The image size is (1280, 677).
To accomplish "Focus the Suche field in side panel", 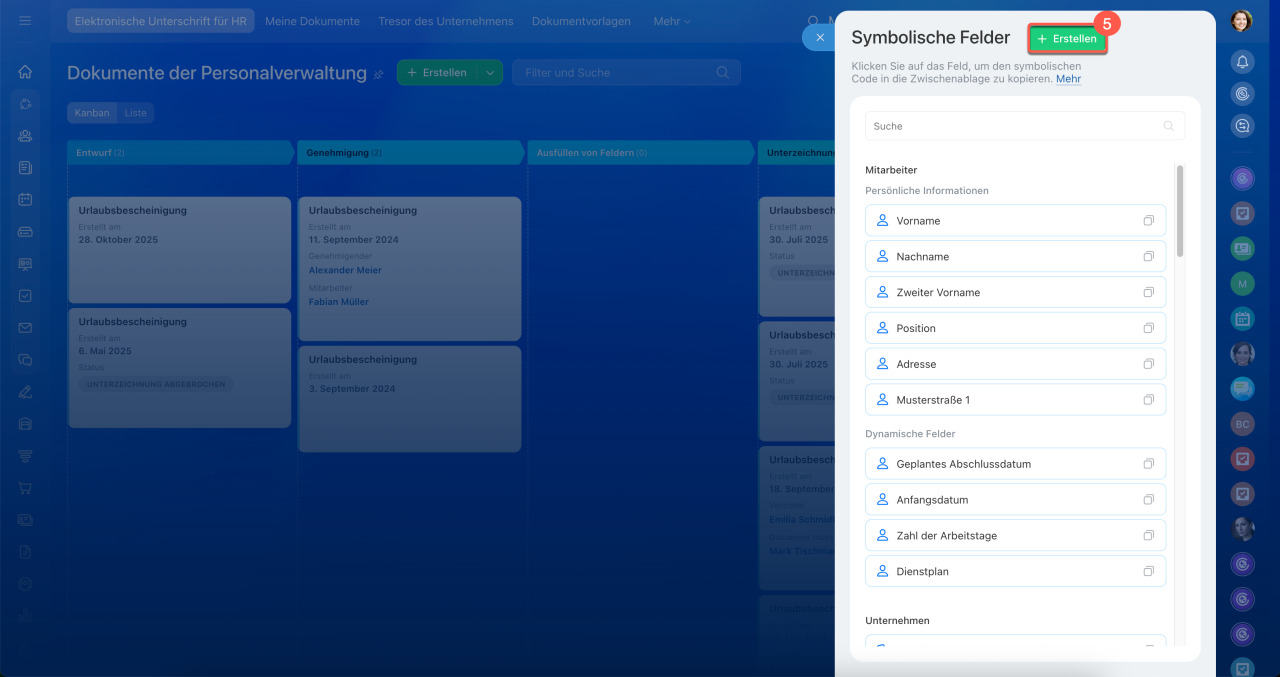I will (x=1025, y=126).
